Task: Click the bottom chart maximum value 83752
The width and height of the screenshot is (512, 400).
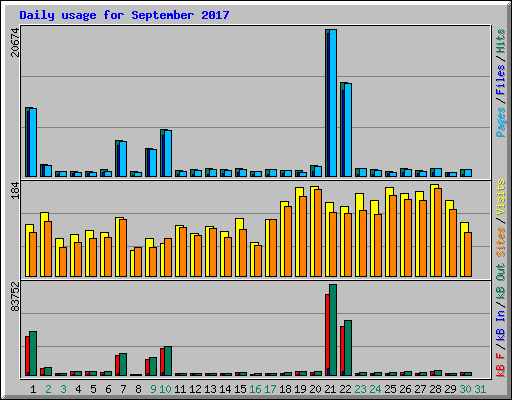Action: coord(15,297)
